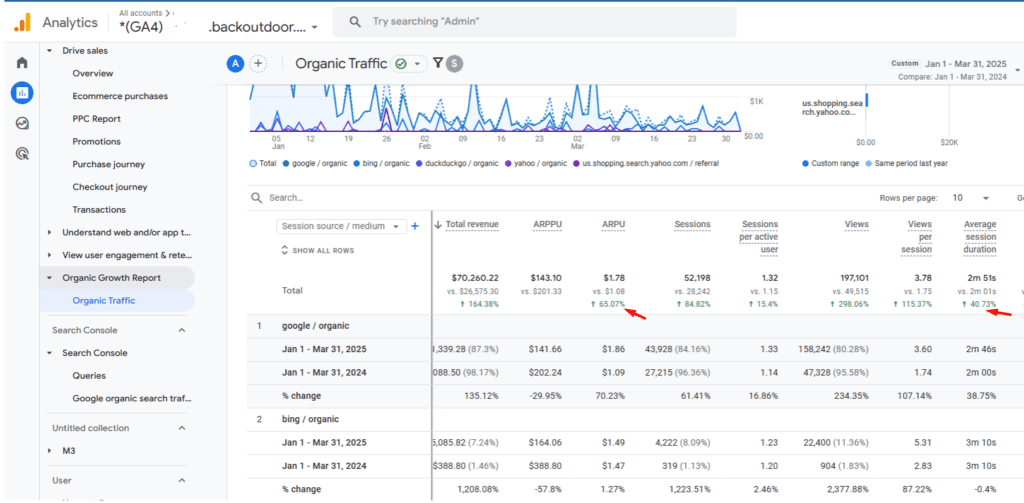Click the filter funnel icon
The height and width of the screenshot is (503, 1024).
point(437,64)
